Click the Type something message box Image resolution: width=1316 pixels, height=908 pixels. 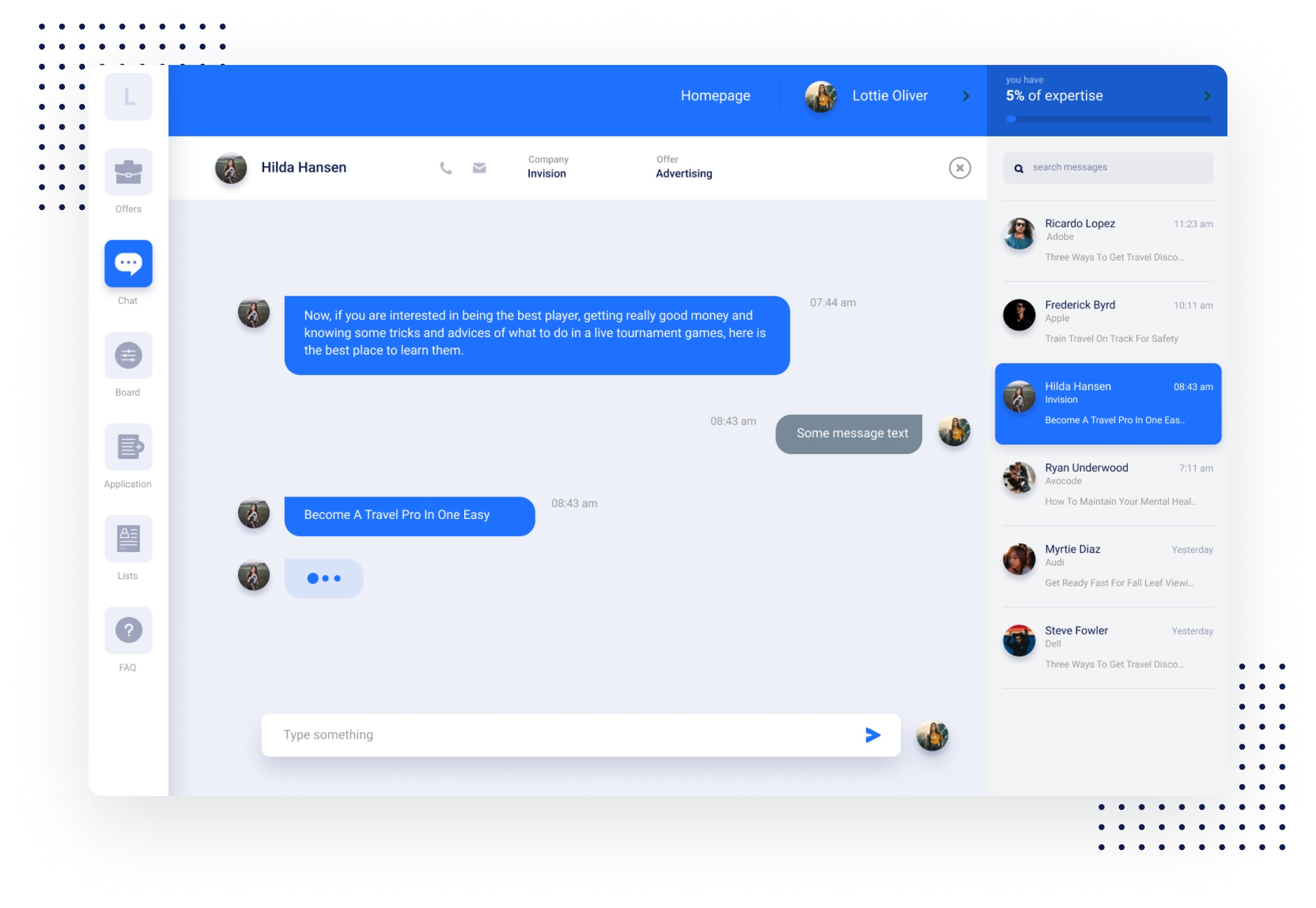click(x=581, y=735)
